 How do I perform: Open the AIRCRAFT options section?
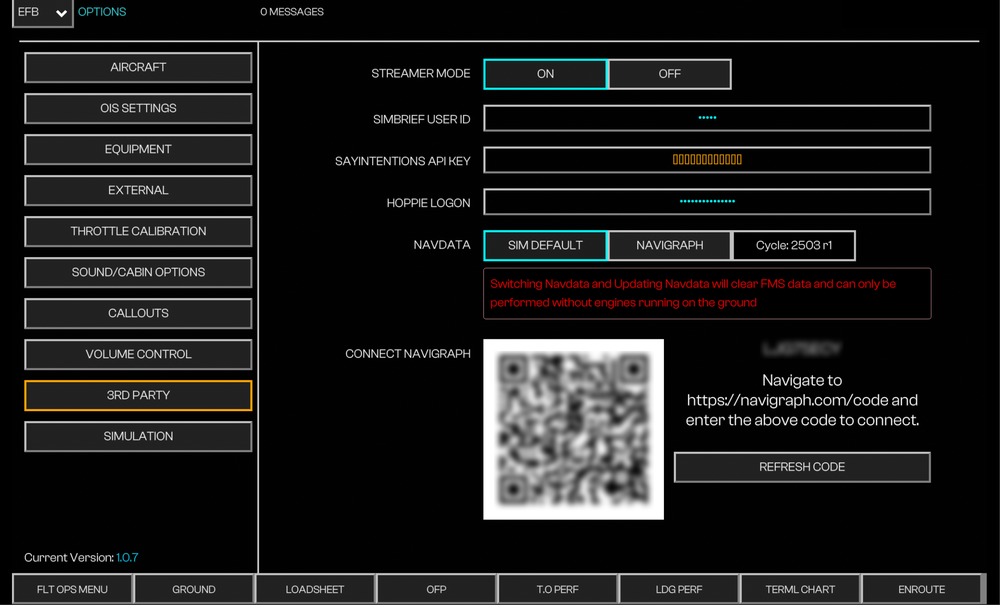point(138,67)
